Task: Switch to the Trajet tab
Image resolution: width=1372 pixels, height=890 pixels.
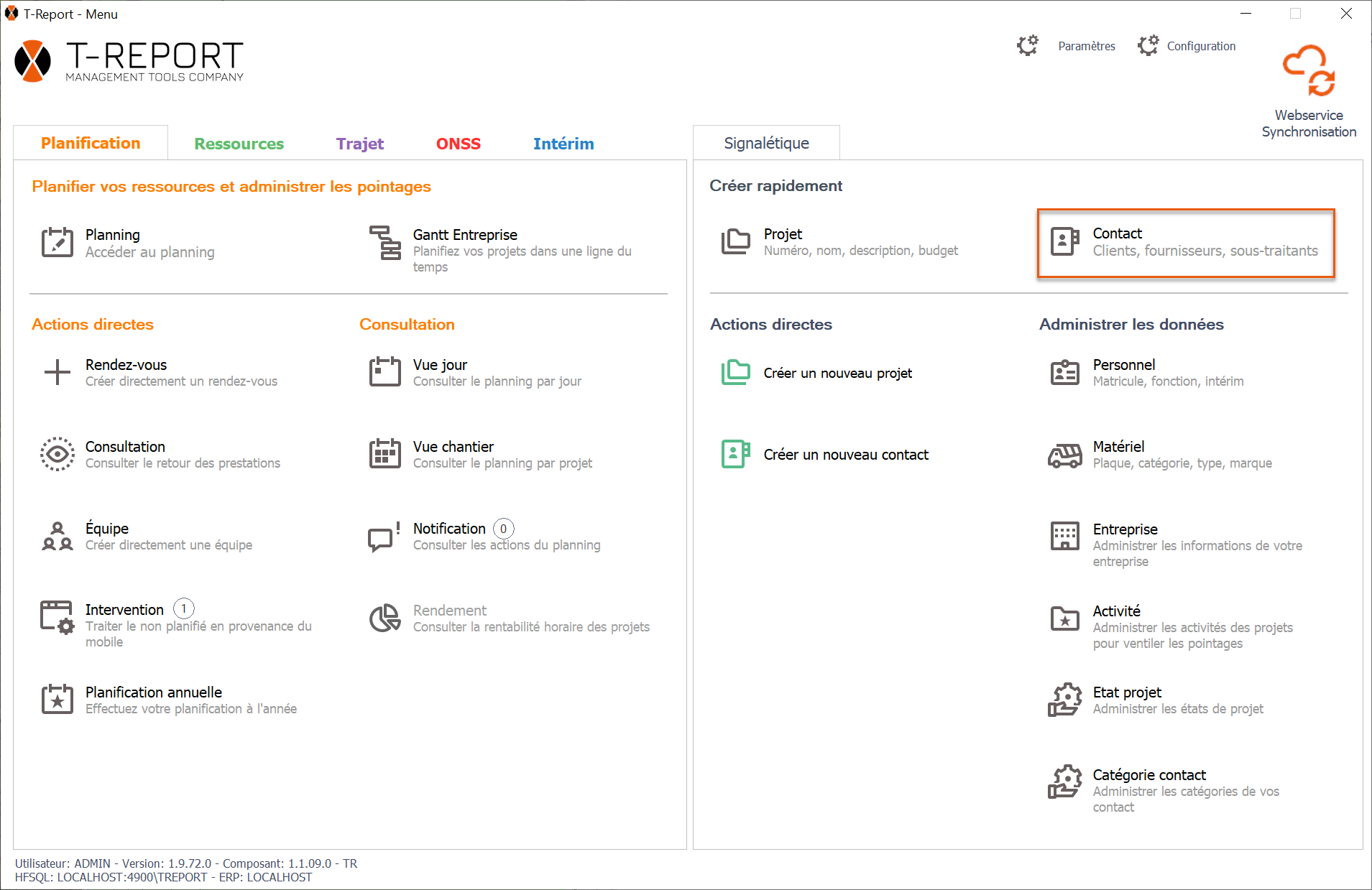Action: 359,144
